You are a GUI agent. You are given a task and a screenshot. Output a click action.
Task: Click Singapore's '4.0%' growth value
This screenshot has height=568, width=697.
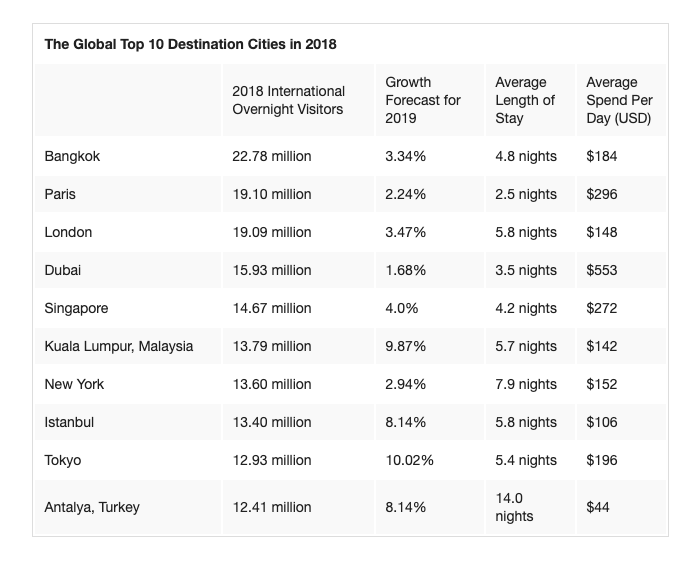pos(401,308)
